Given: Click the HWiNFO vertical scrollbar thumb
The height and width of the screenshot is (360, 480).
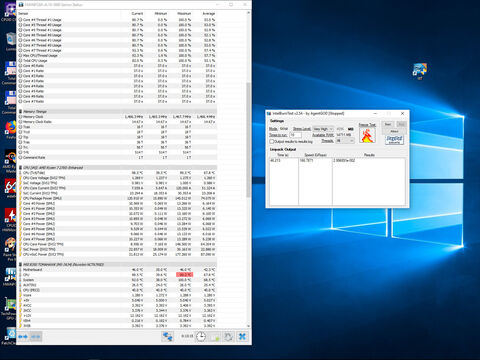Looking at the screenshot, I should click(x=248, y=140).
